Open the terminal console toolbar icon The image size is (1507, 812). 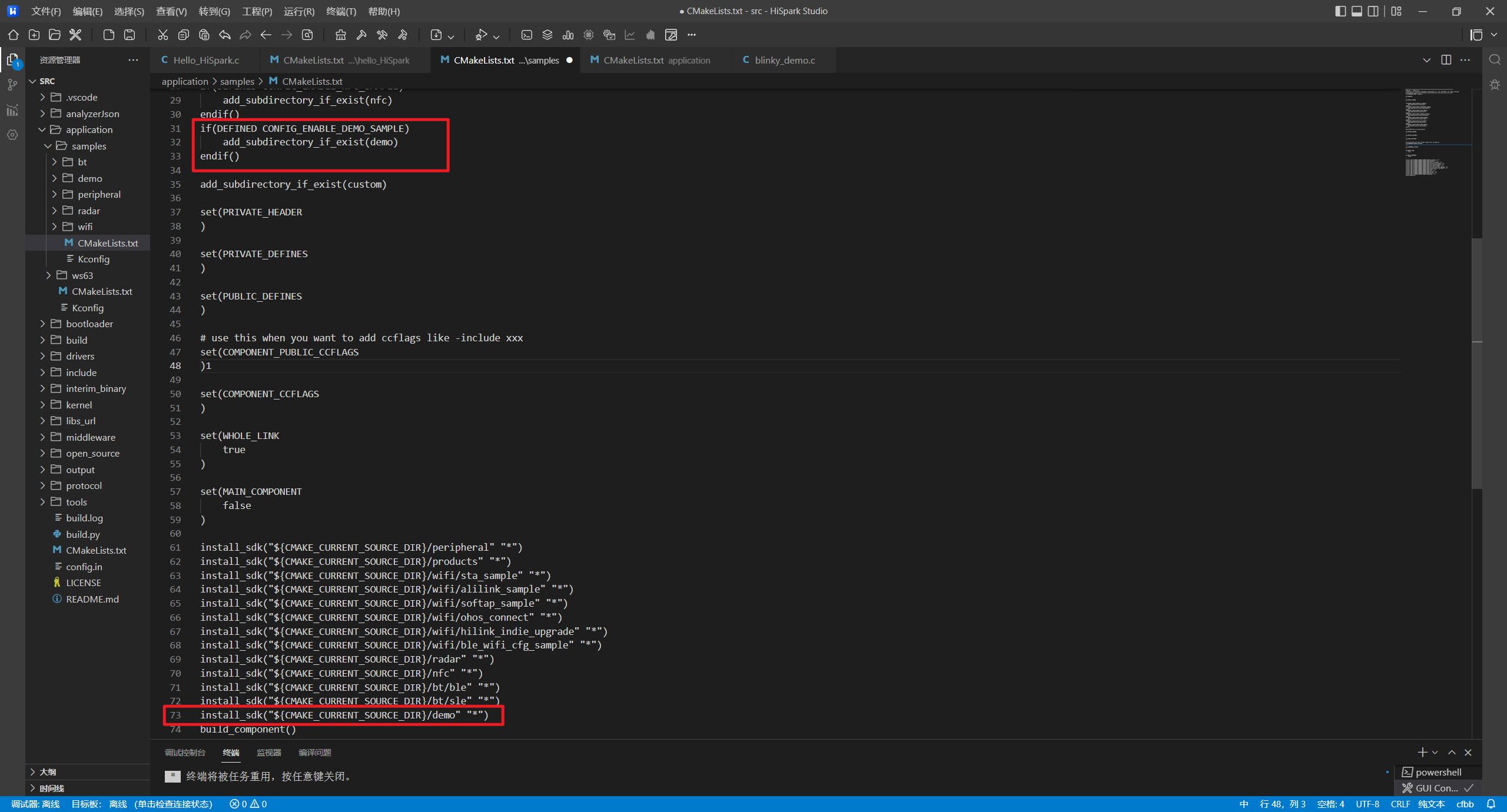[x=527, y=35]
